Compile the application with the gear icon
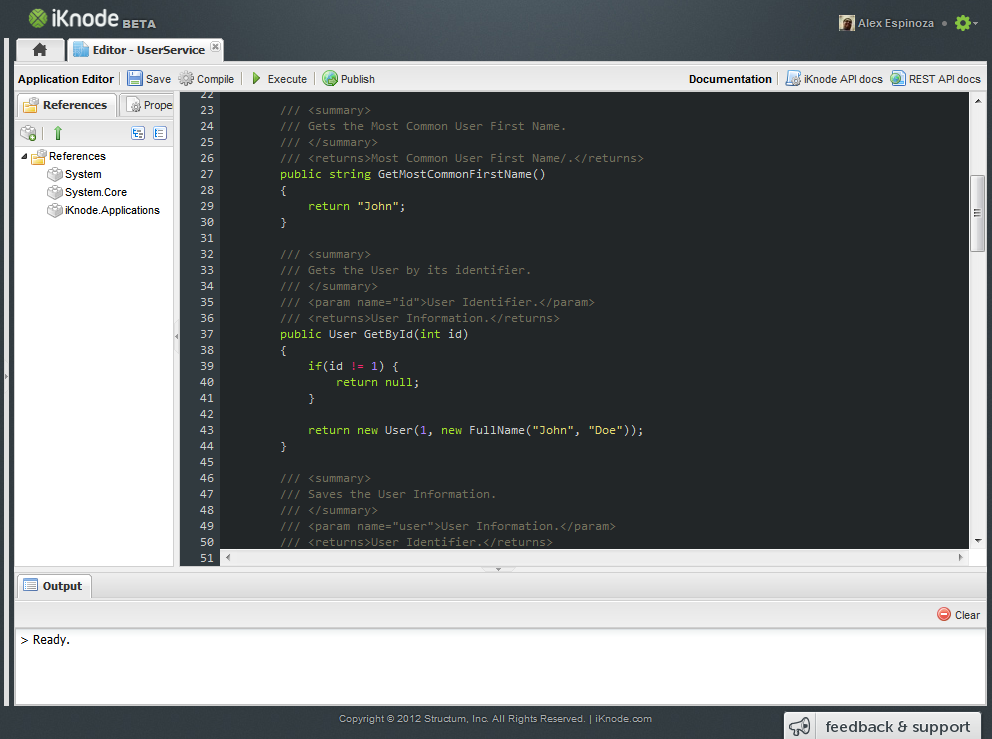Image resolution: width=992 pixels, height=739 pixels. [x=206, y=79]
